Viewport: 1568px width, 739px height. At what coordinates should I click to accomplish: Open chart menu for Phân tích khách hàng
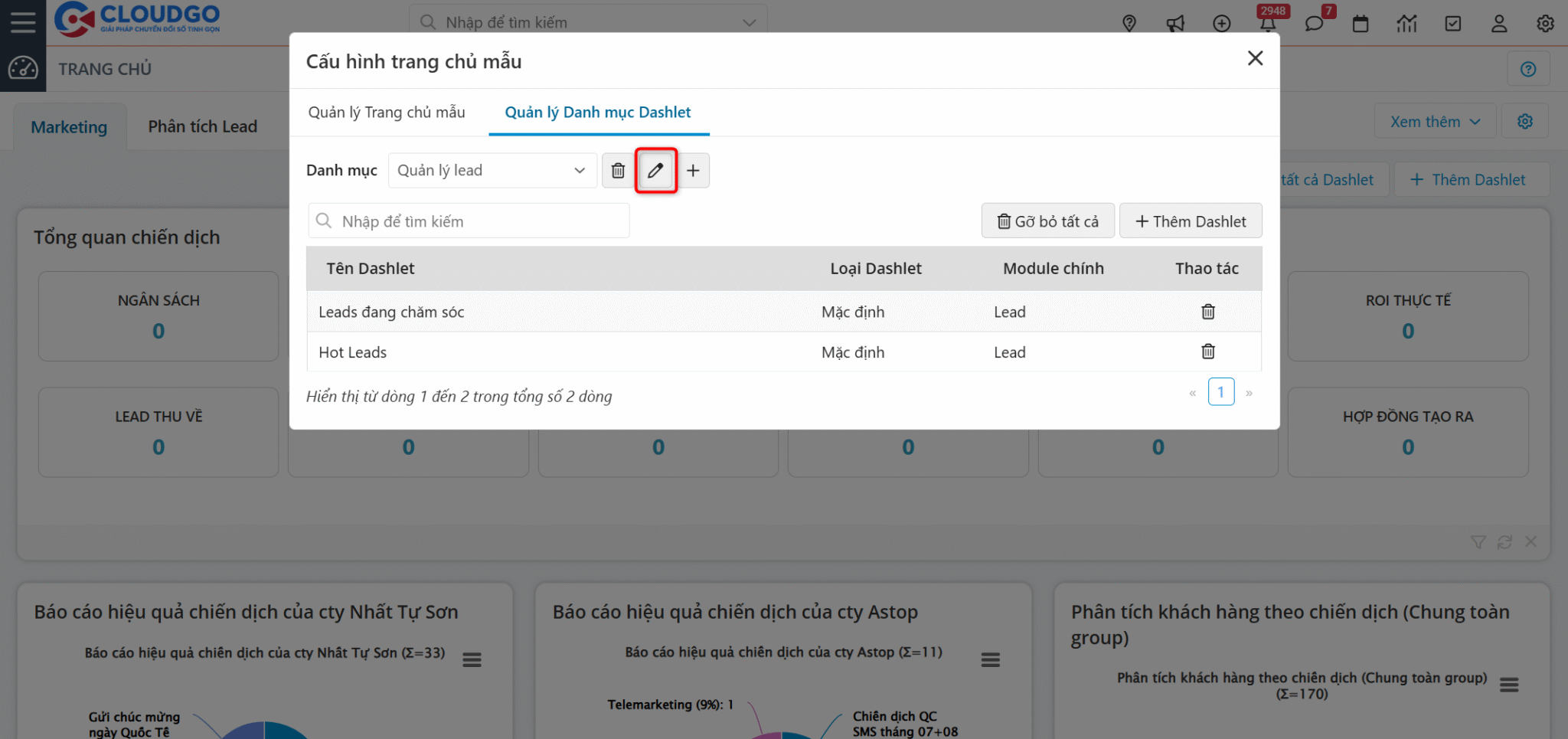click(x=1509, y=685)
